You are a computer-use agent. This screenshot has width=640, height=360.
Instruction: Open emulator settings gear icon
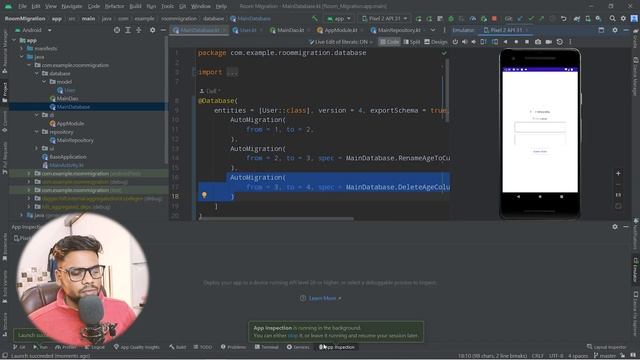615,30
